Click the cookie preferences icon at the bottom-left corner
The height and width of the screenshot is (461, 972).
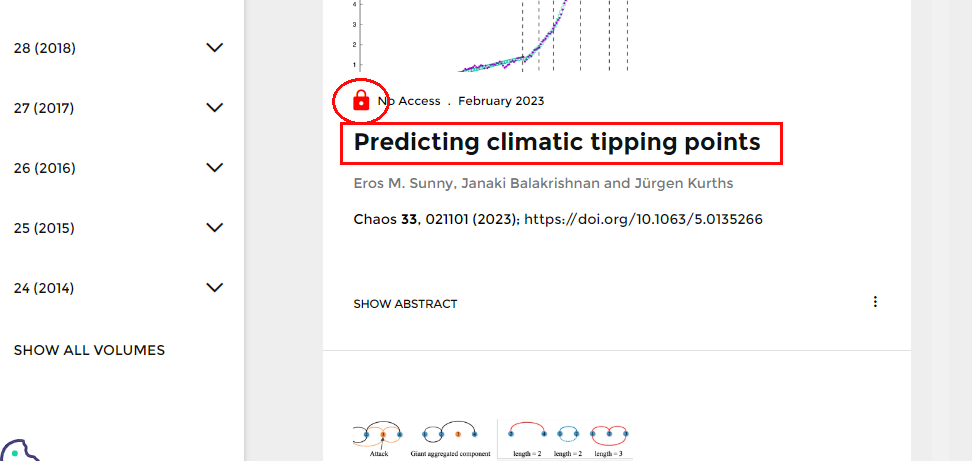pyautogui.click(x=20, y=451)
